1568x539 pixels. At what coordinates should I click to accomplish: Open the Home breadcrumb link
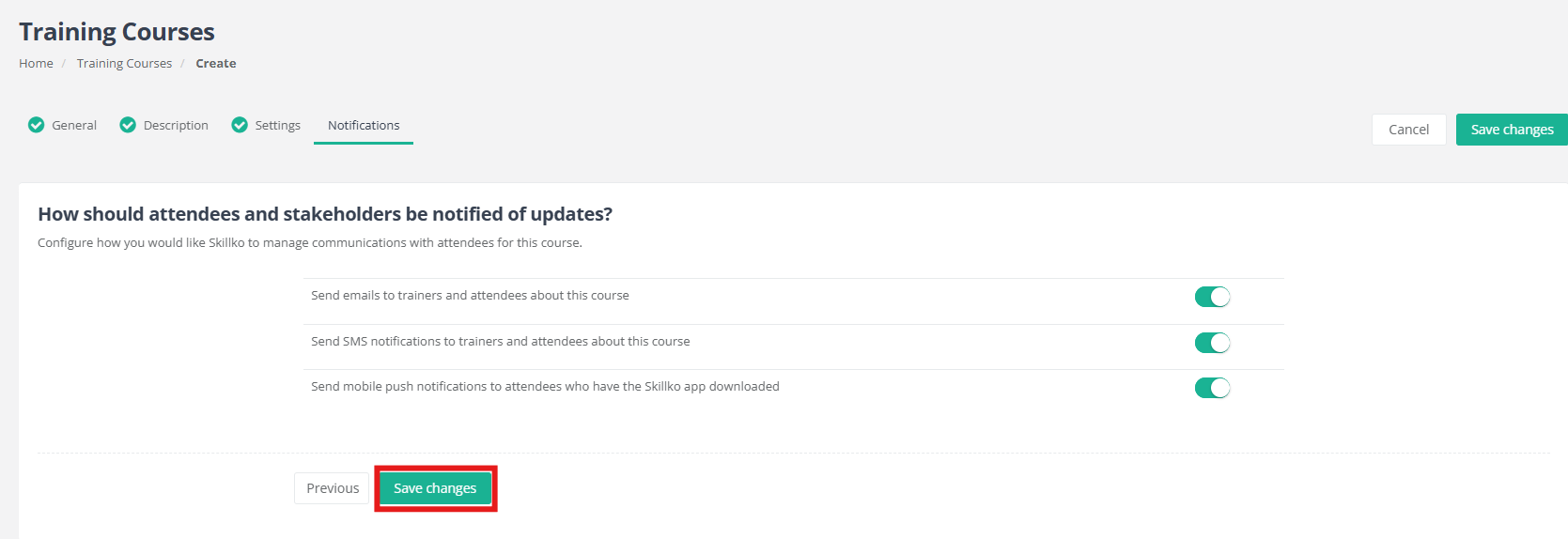[x=36, y=64]
